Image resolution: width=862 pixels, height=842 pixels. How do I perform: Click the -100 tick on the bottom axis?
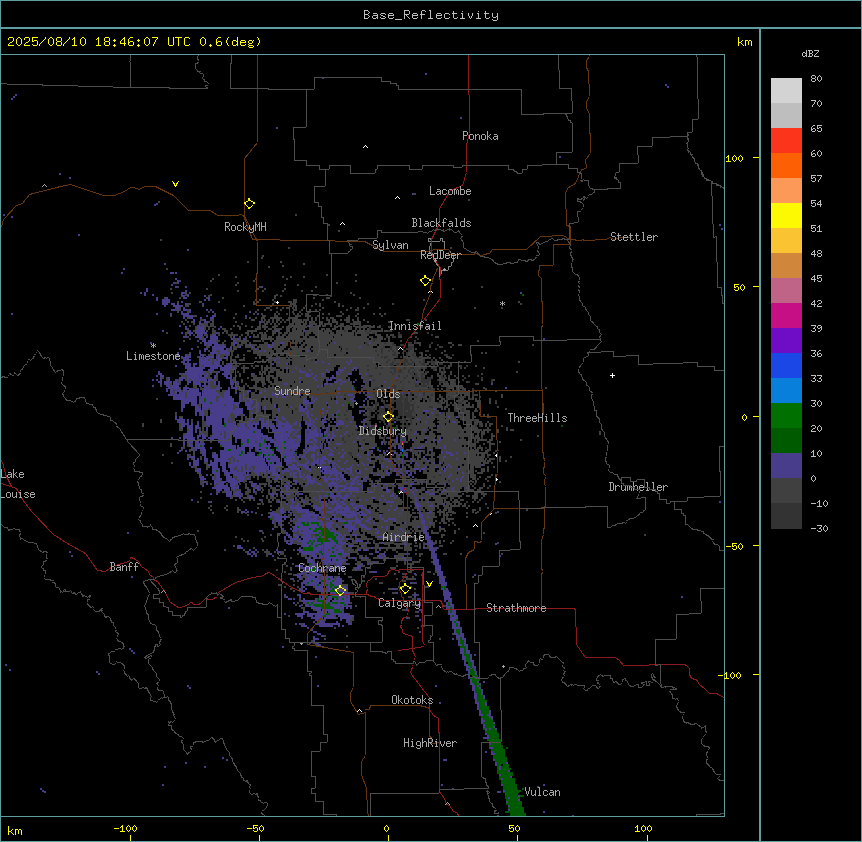(126, 829)
